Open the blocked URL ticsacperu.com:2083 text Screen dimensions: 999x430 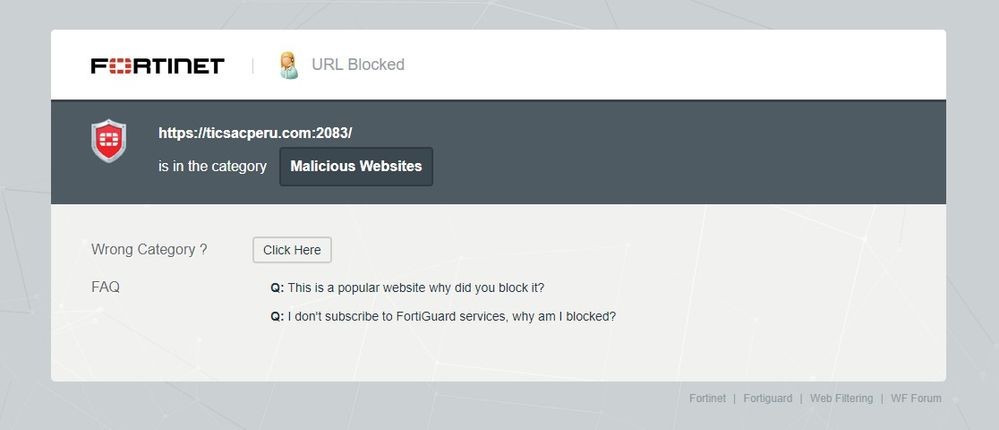coord(255,133)
